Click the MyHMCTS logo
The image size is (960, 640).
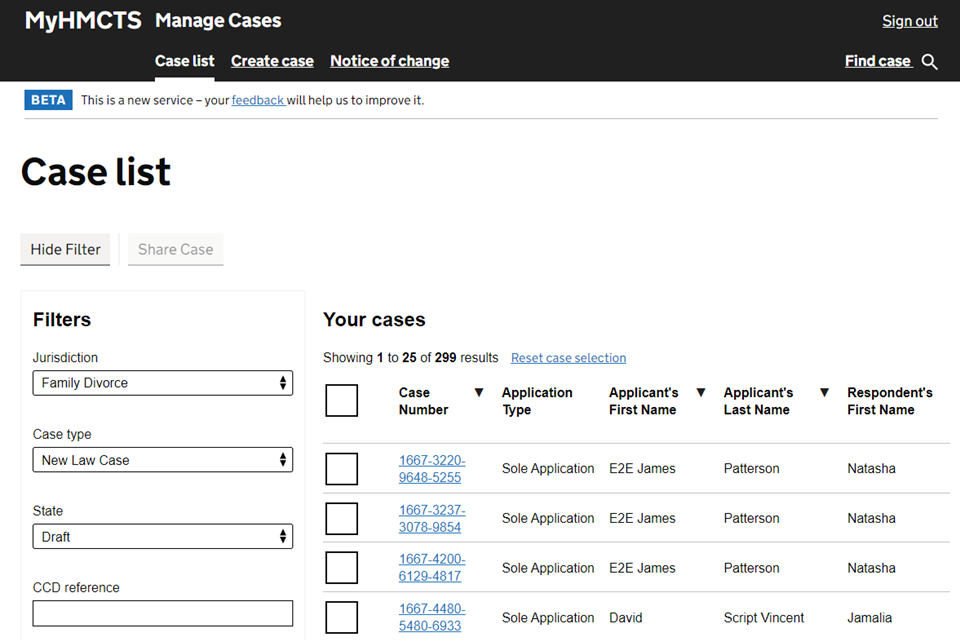pos(83,21)
